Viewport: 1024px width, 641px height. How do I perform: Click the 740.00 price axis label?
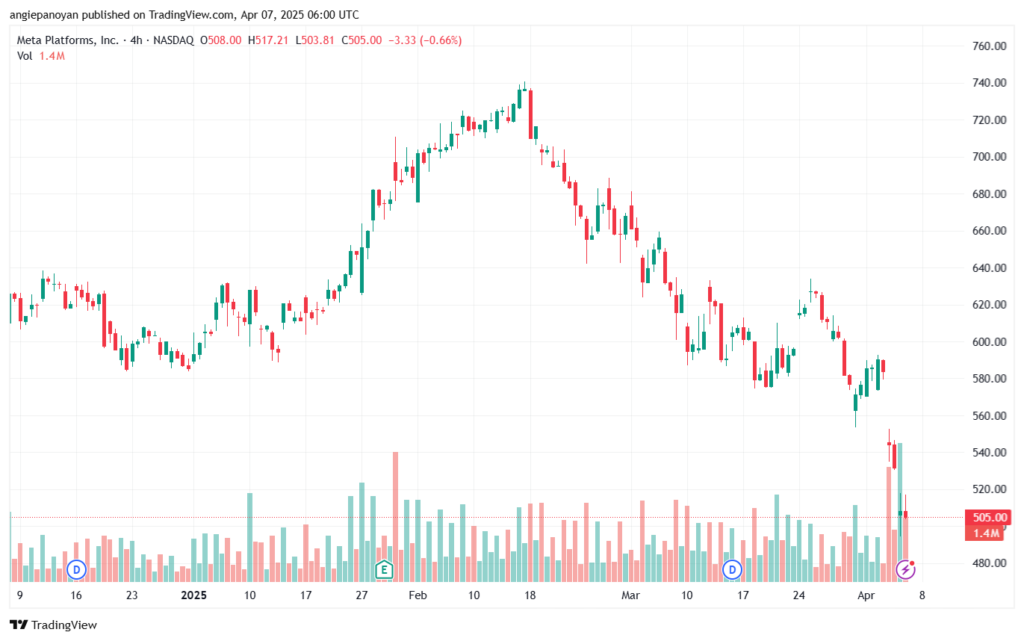989,83
